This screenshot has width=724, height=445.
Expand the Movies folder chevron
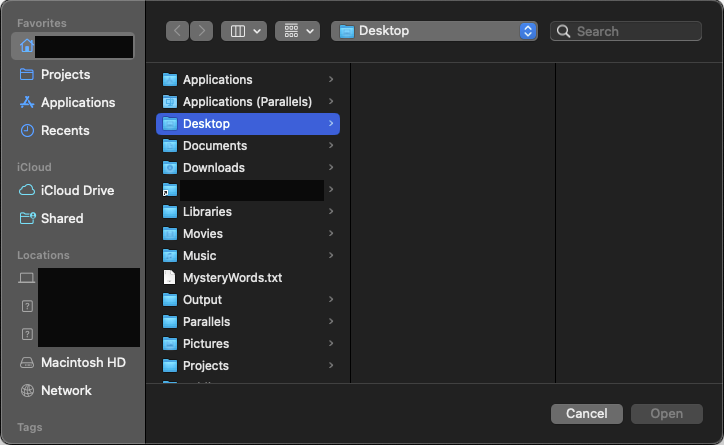point(331,234)
